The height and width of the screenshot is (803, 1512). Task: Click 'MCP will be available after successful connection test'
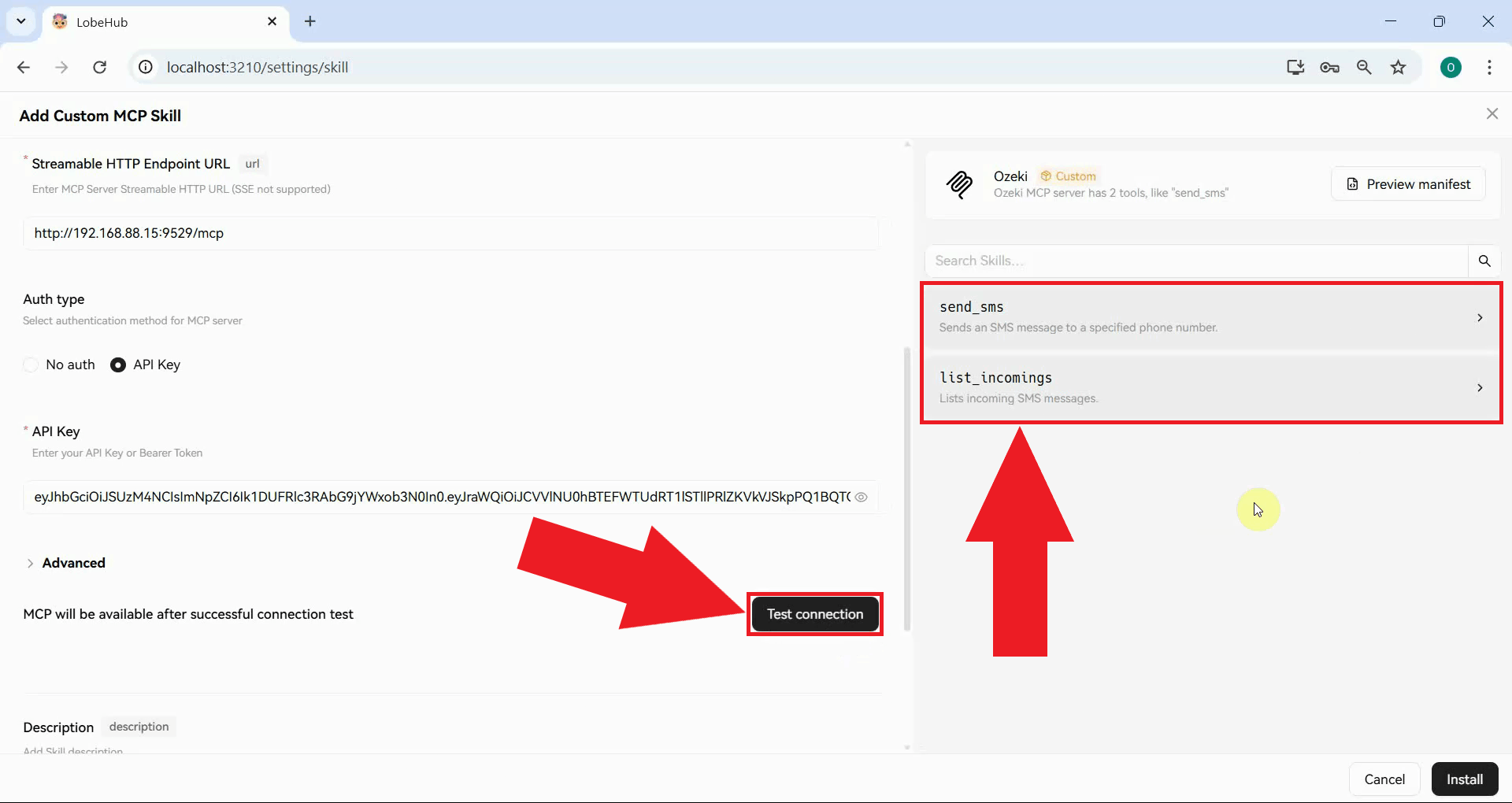coord(188,615)
